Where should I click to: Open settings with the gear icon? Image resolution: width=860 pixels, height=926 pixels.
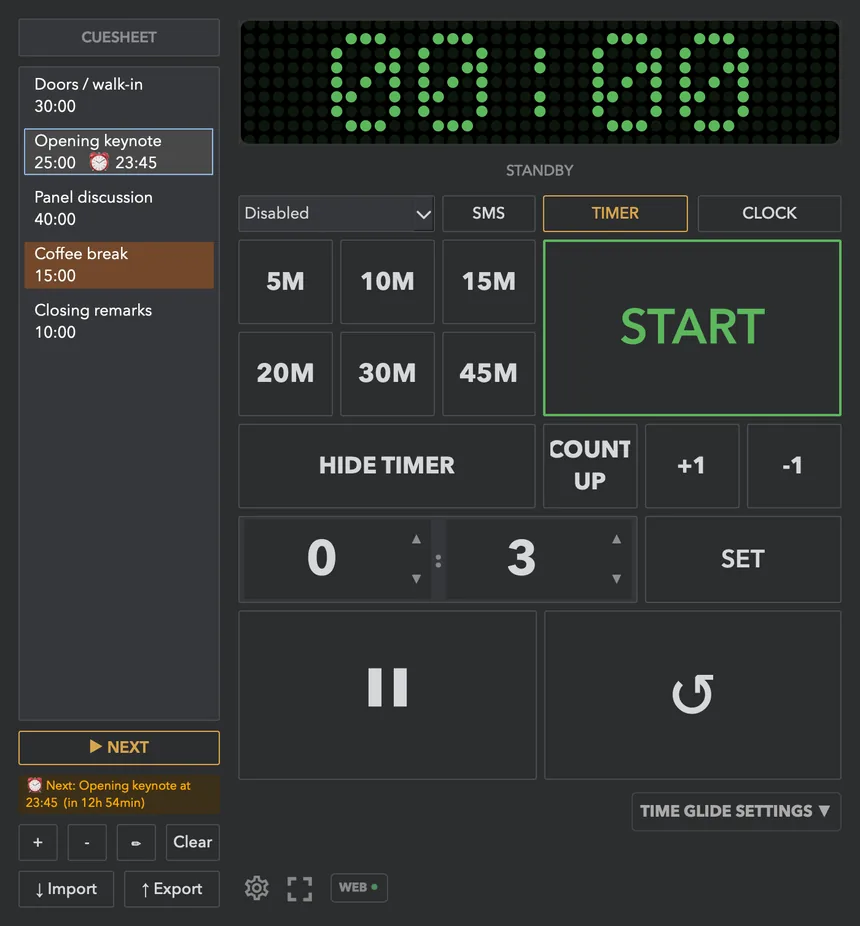click(x=256, y=888)
